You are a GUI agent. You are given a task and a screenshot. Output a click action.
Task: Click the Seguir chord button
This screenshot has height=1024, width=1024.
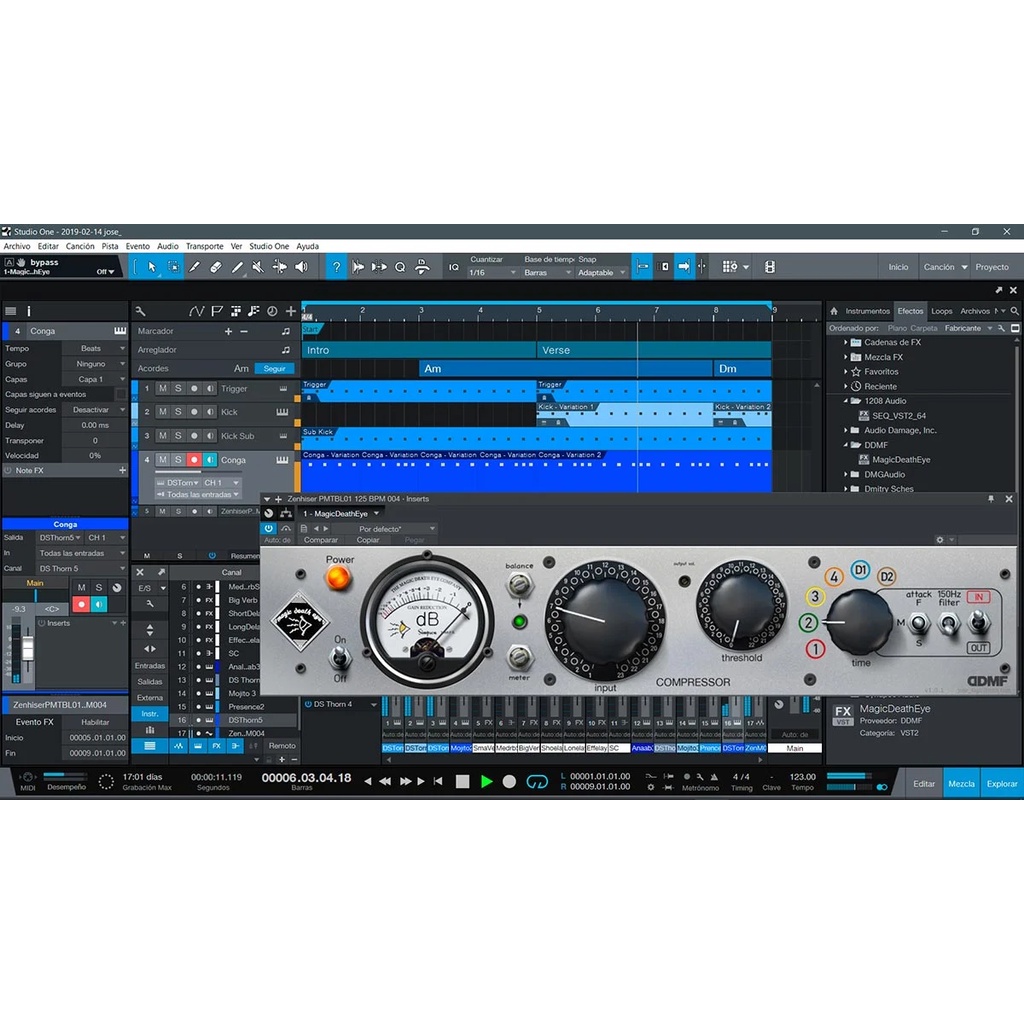click(274, 369)
